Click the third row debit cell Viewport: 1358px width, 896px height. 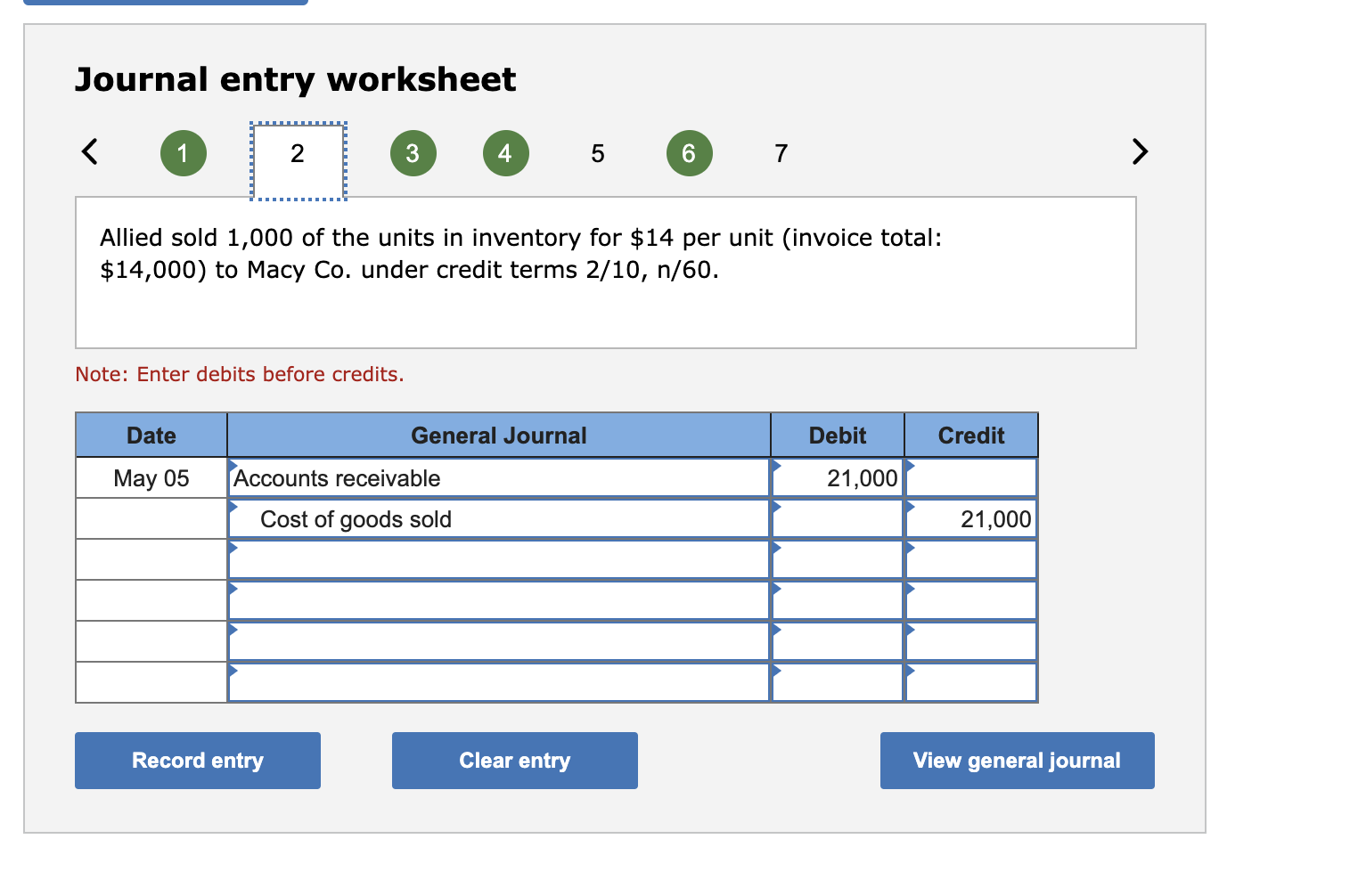point(838,560)
